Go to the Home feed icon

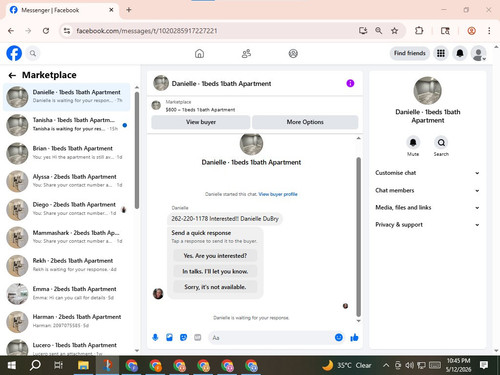point(199,53)
